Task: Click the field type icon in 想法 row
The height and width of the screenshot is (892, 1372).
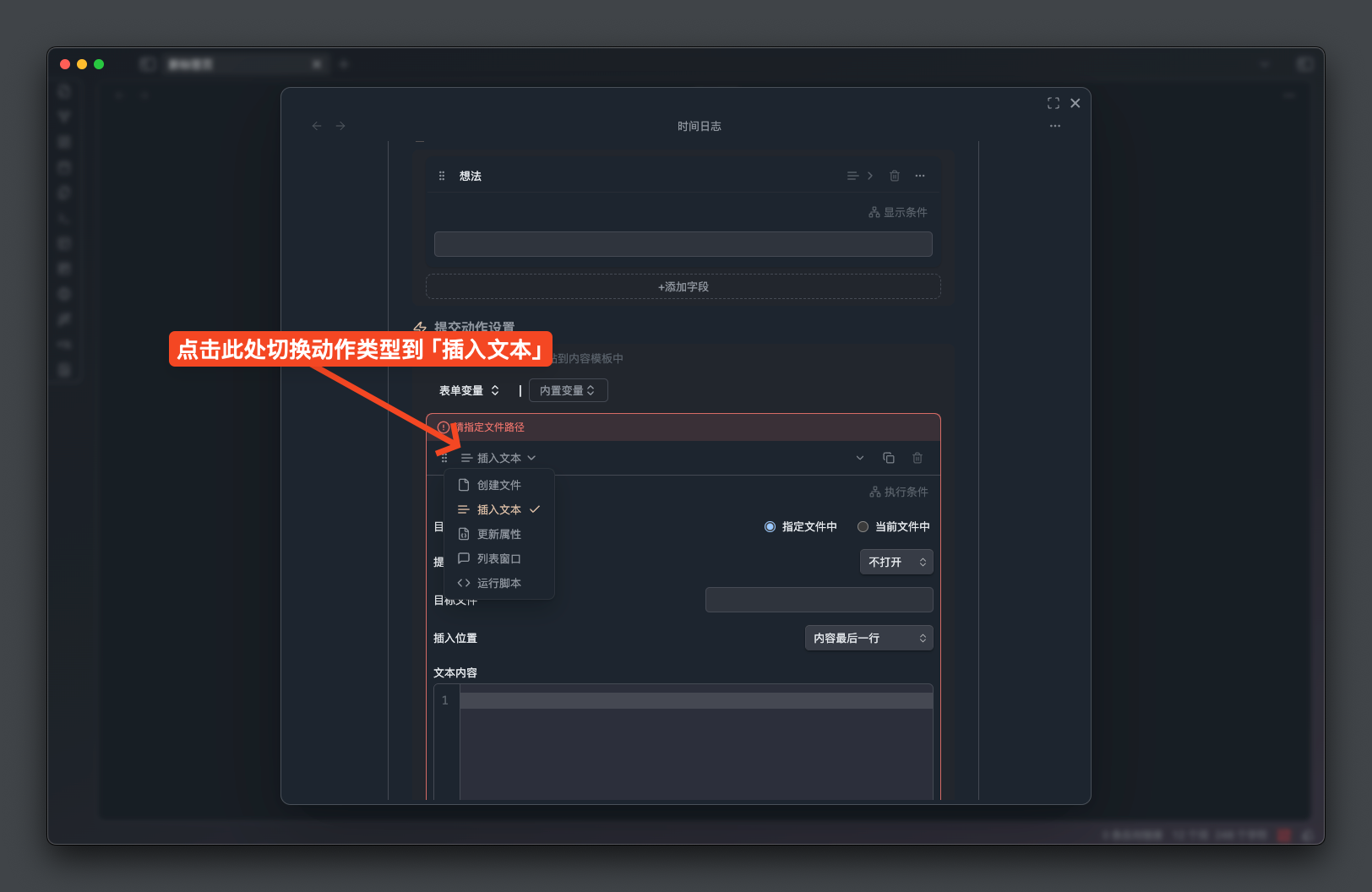Action: click(852, 176)
